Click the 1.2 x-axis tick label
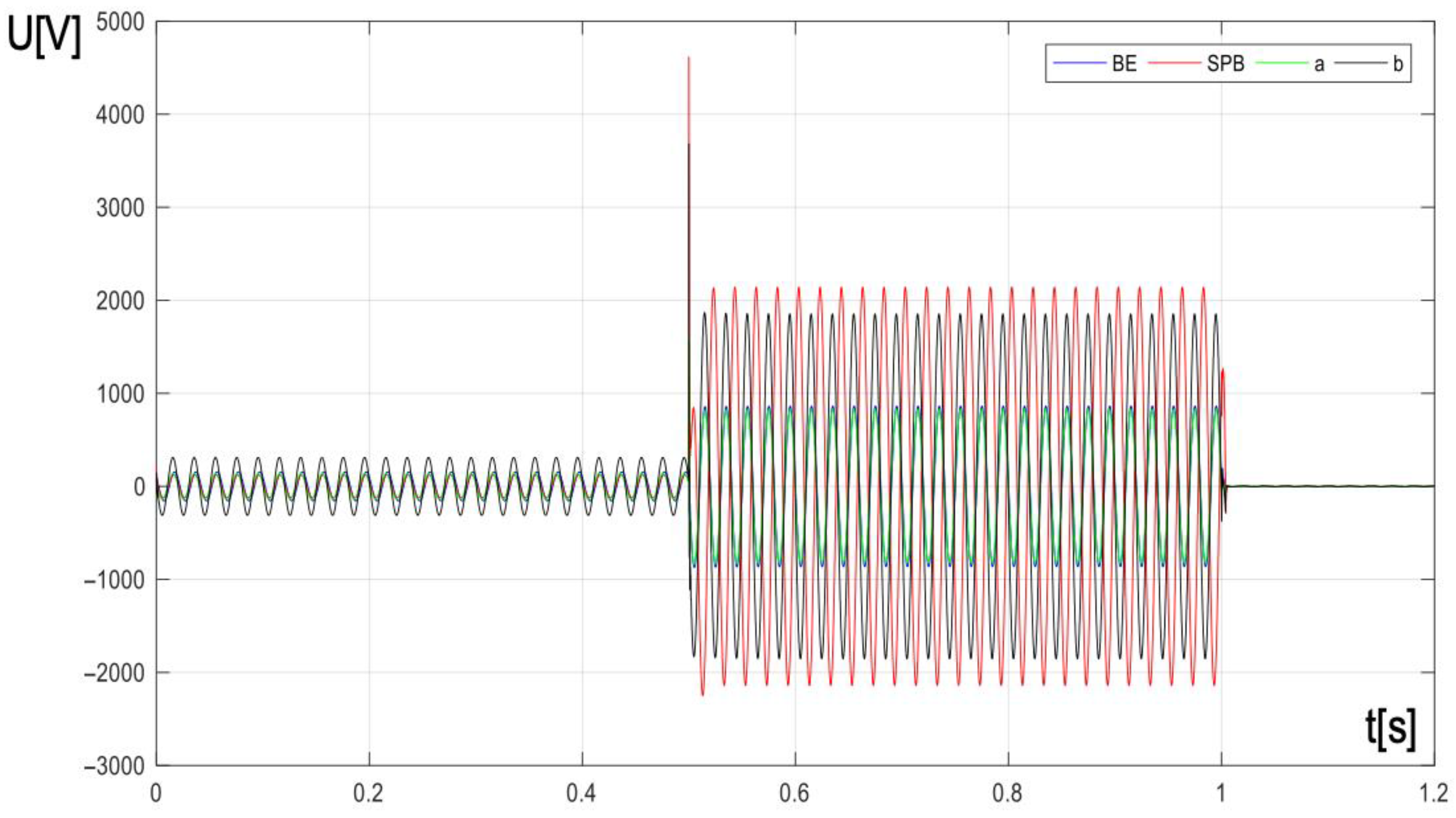 coord(1433,793)
